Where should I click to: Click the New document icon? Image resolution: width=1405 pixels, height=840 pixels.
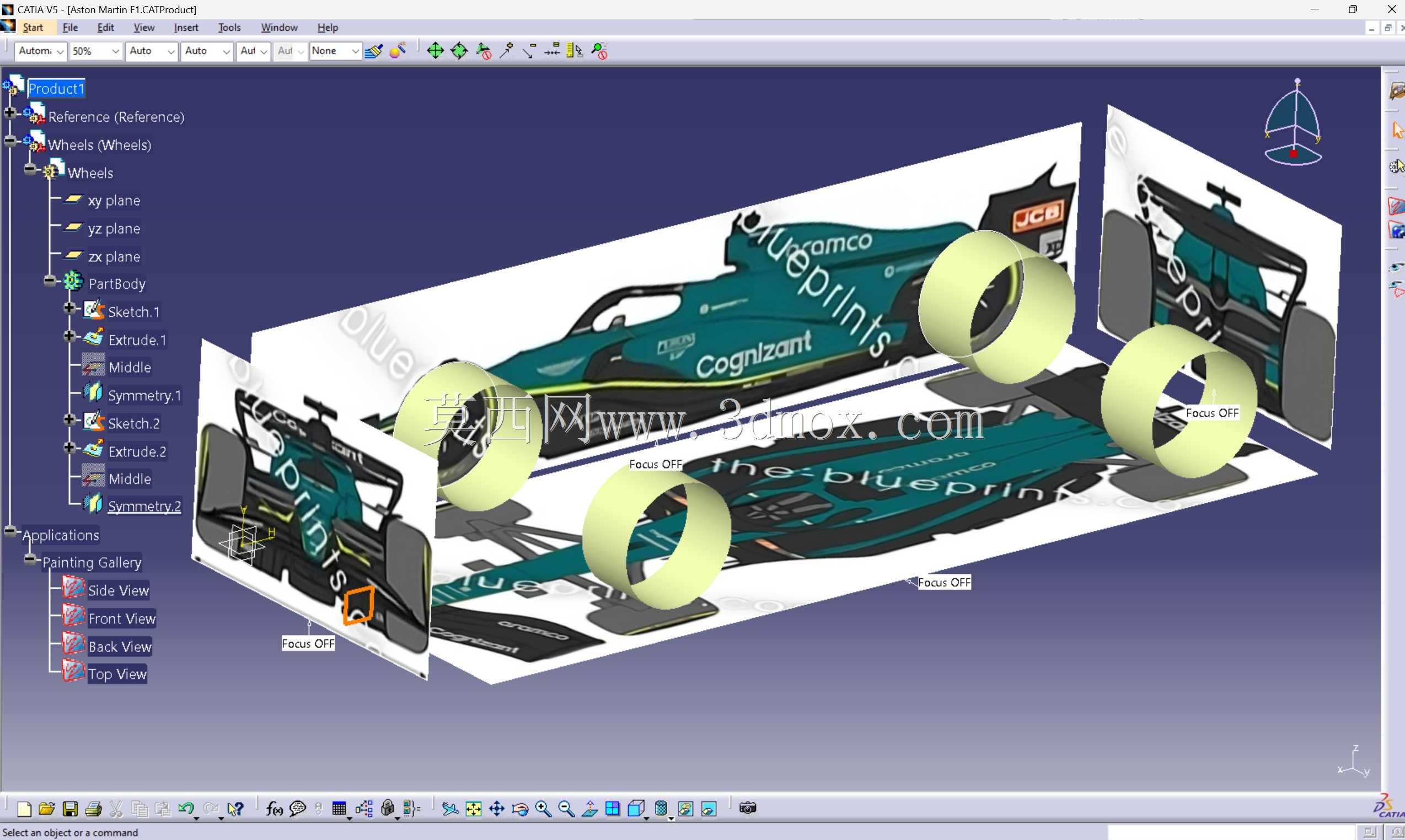24,809
